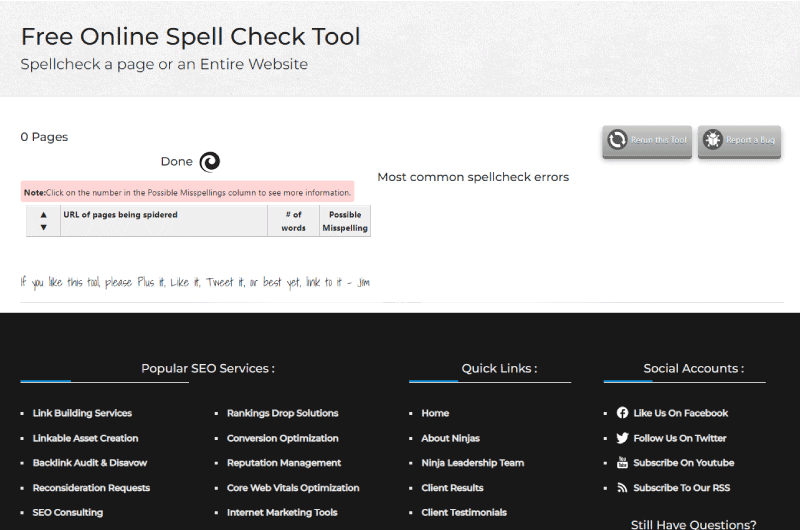Open Link Building Services link

(82, 413)
